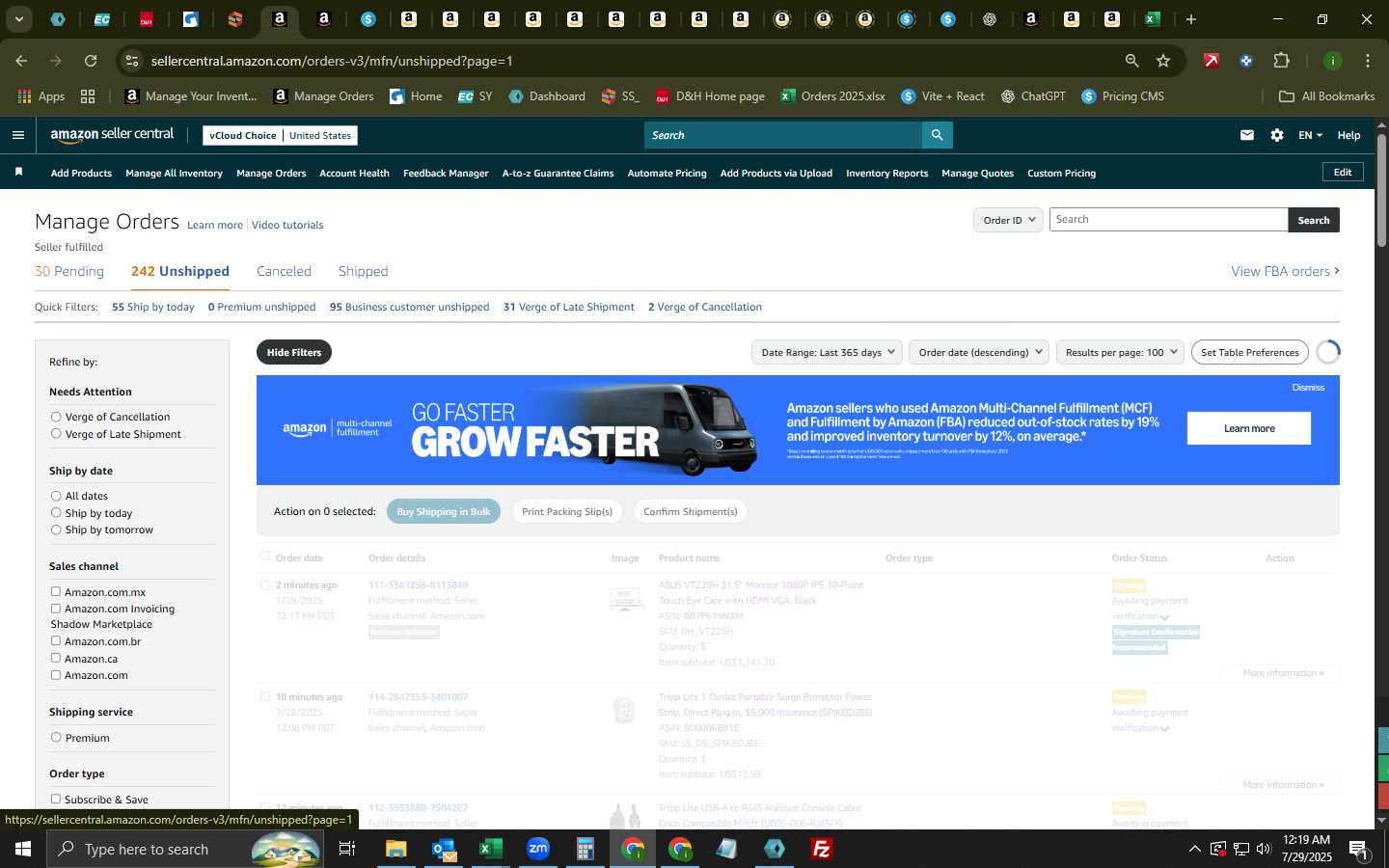
Task: Open Excel from the taskbar
Action: (491, 849)
